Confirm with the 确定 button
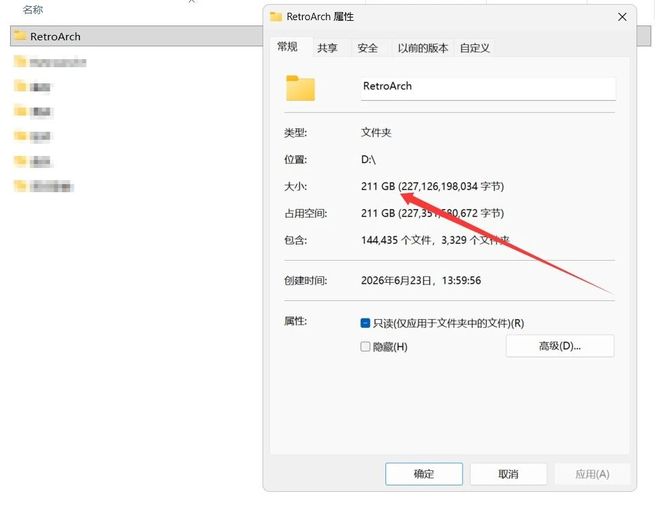660x508 pixels. pos(424,474)
